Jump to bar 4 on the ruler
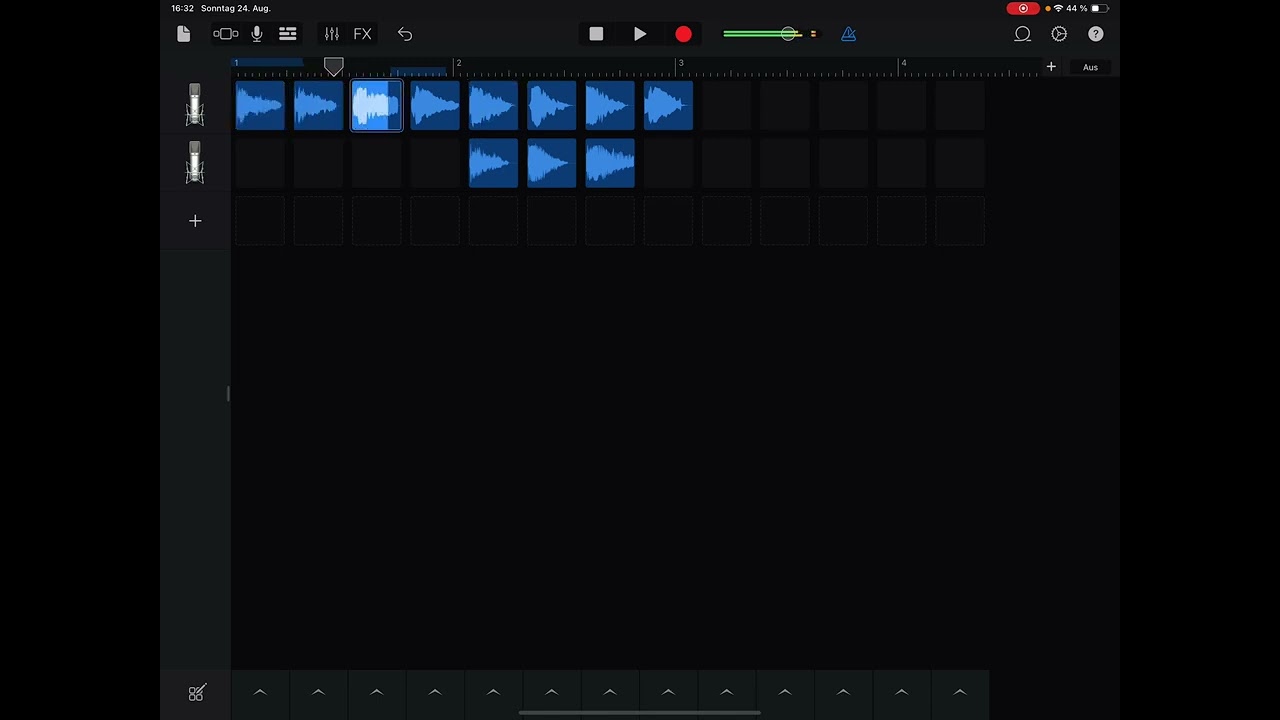This screenshot has height=720, width=1280. point(903,64)
